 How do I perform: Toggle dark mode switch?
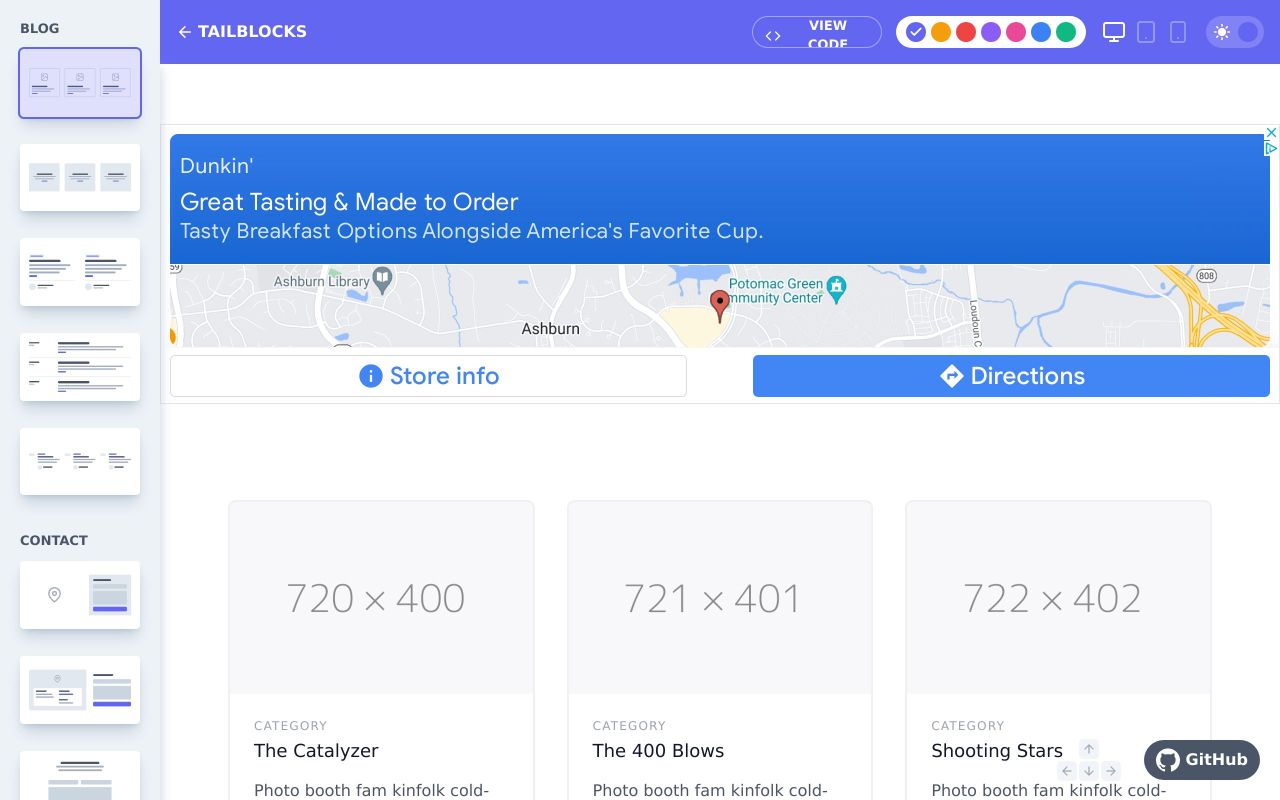[1235, 32]
